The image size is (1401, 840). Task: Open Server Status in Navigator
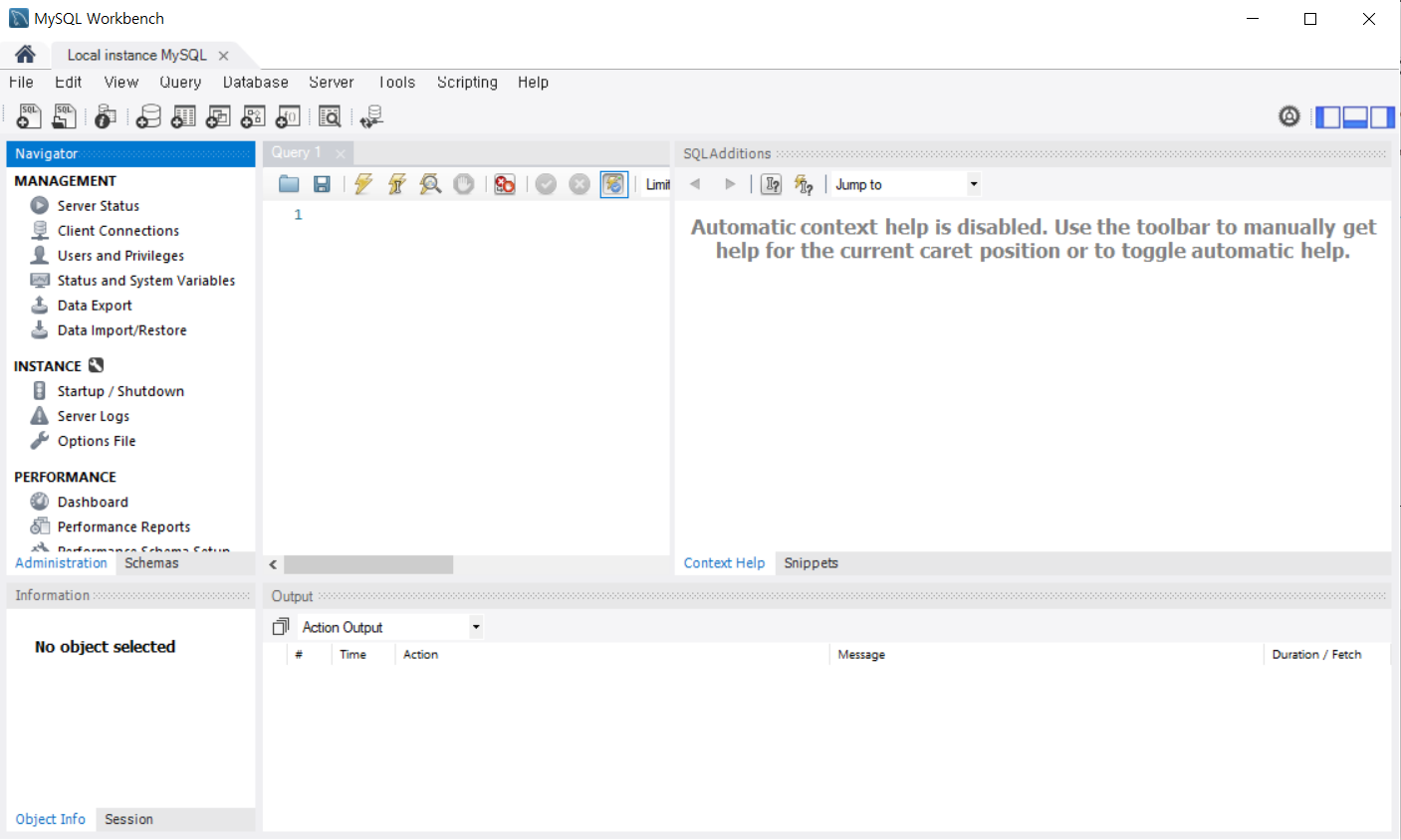coord(98,206)
